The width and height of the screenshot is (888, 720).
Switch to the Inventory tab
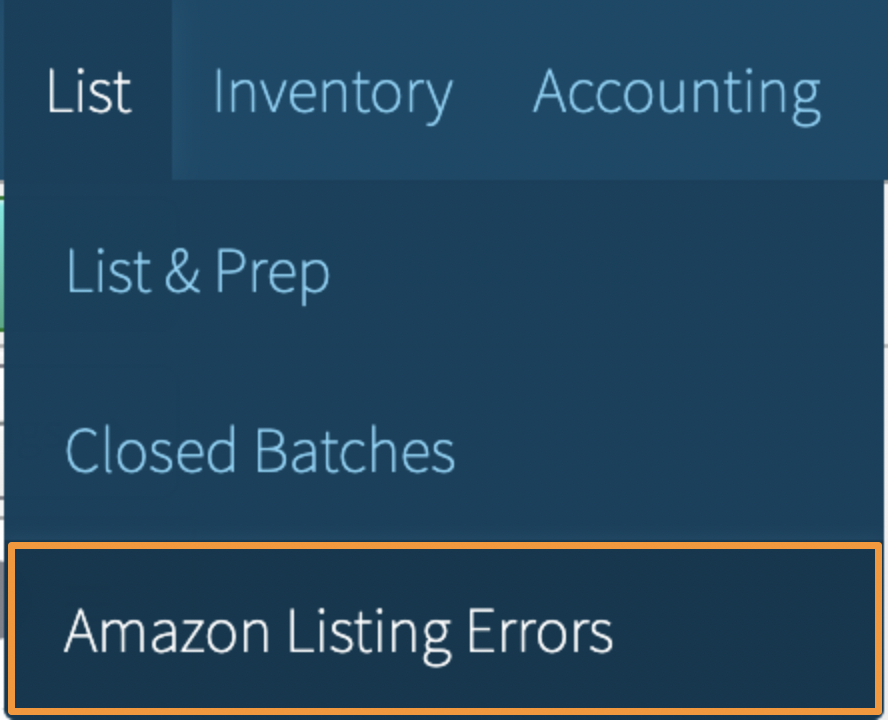pos(332,92)
